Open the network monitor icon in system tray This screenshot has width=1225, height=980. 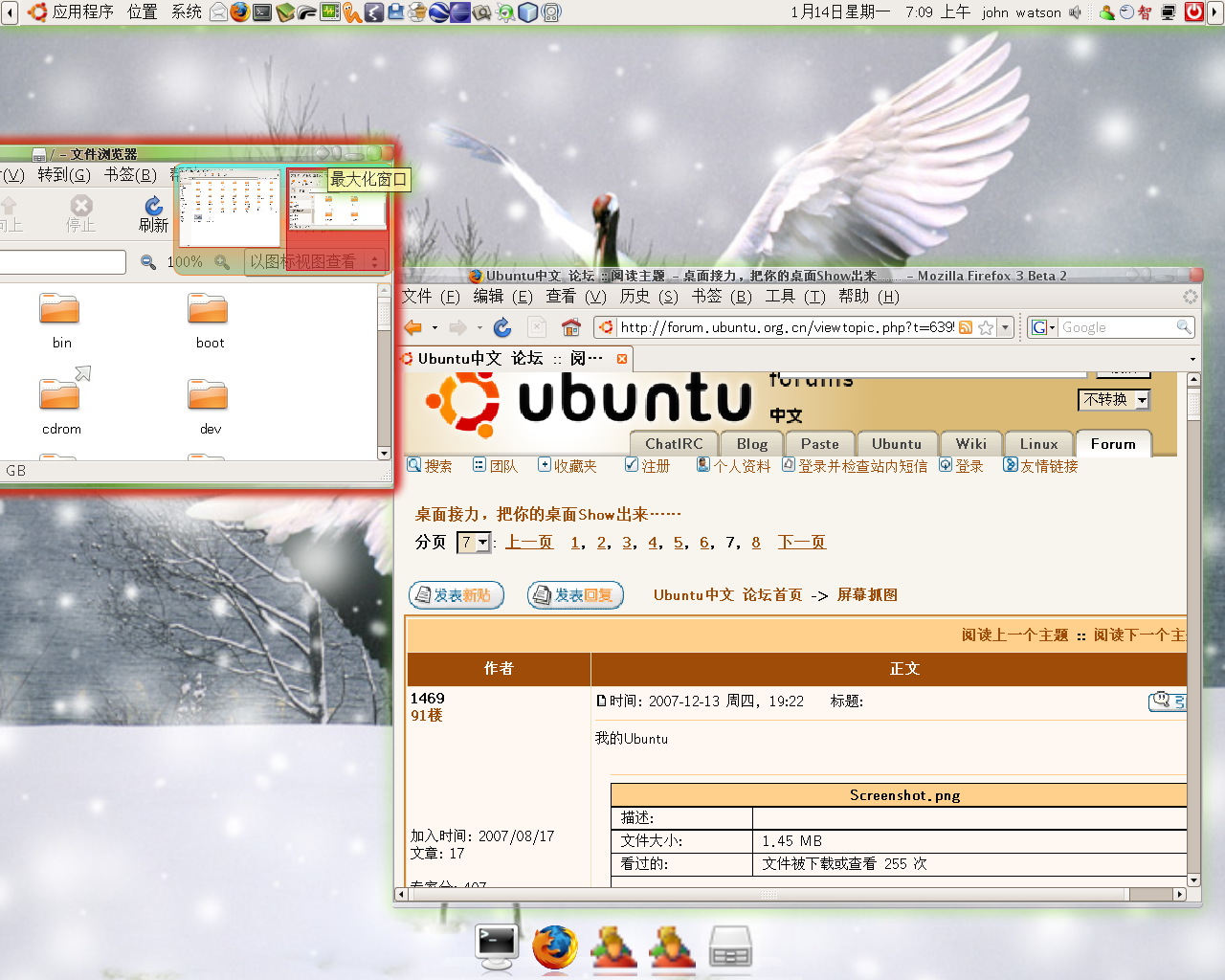click(x=1169, y=12)
